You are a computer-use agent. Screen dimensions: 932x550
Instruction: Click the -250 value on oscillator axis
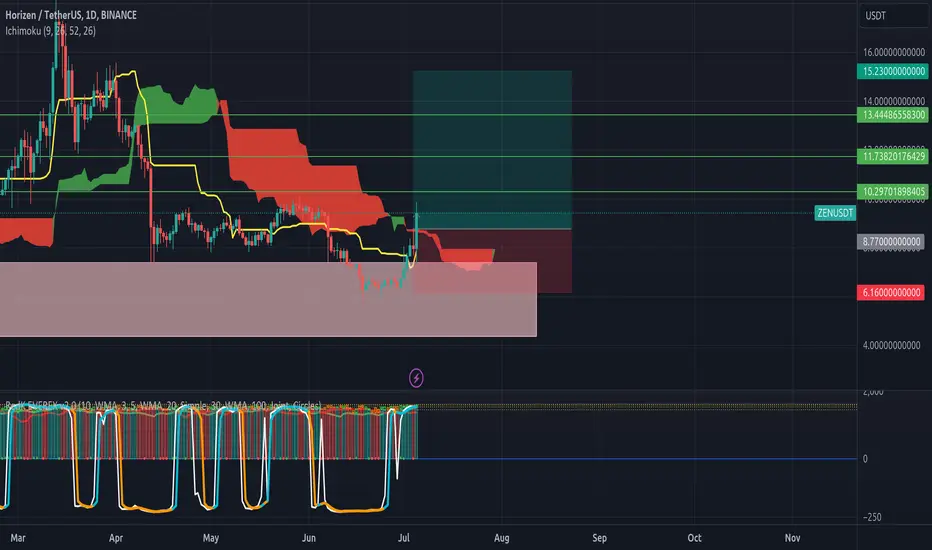872,517
